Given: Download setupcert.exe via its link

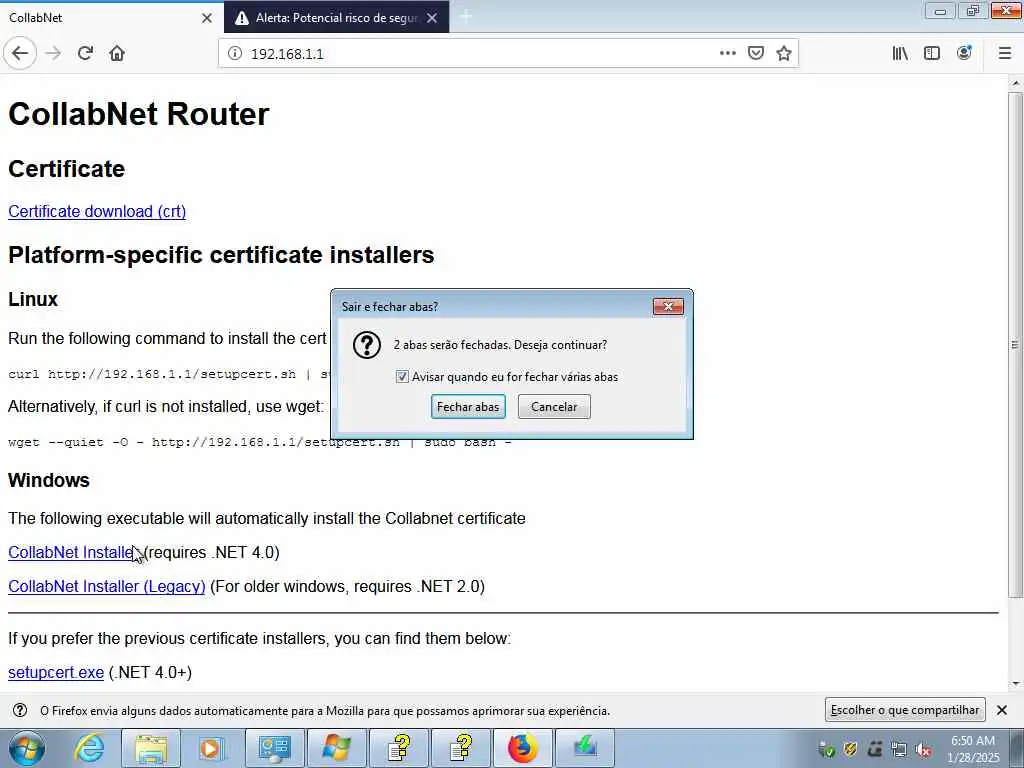Looking at the screenshot, I should [56, 673].
